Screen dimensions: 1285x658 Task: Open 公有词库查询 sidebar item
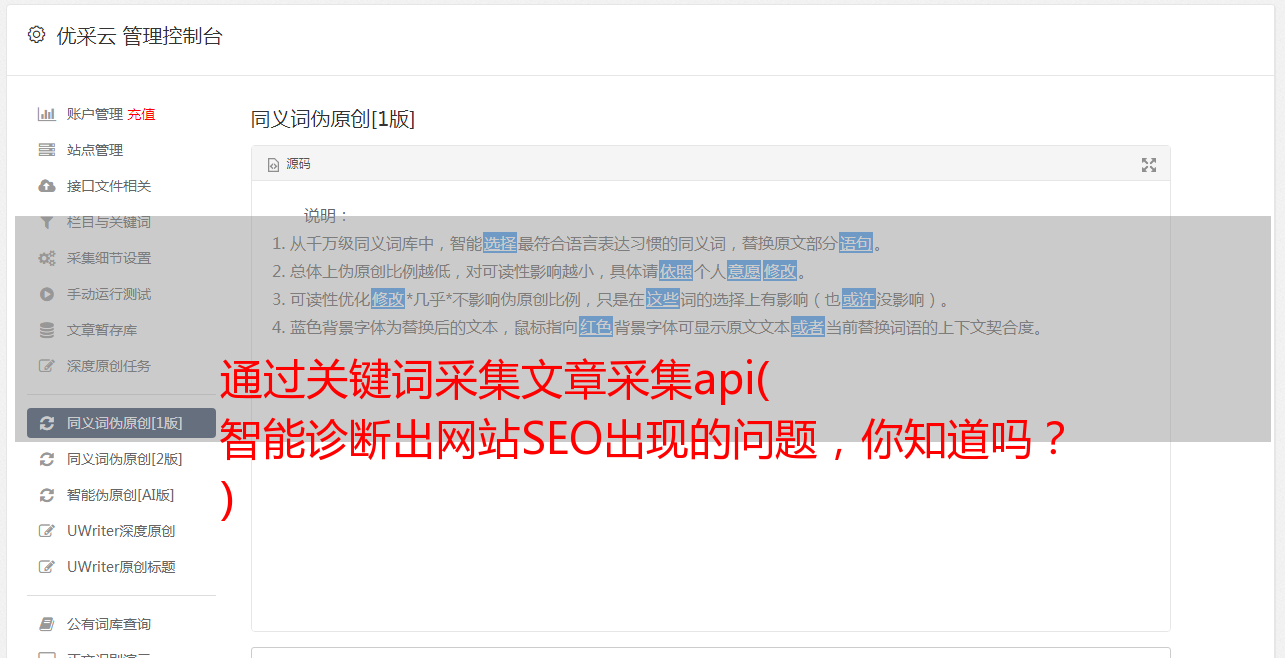[121, 624]
